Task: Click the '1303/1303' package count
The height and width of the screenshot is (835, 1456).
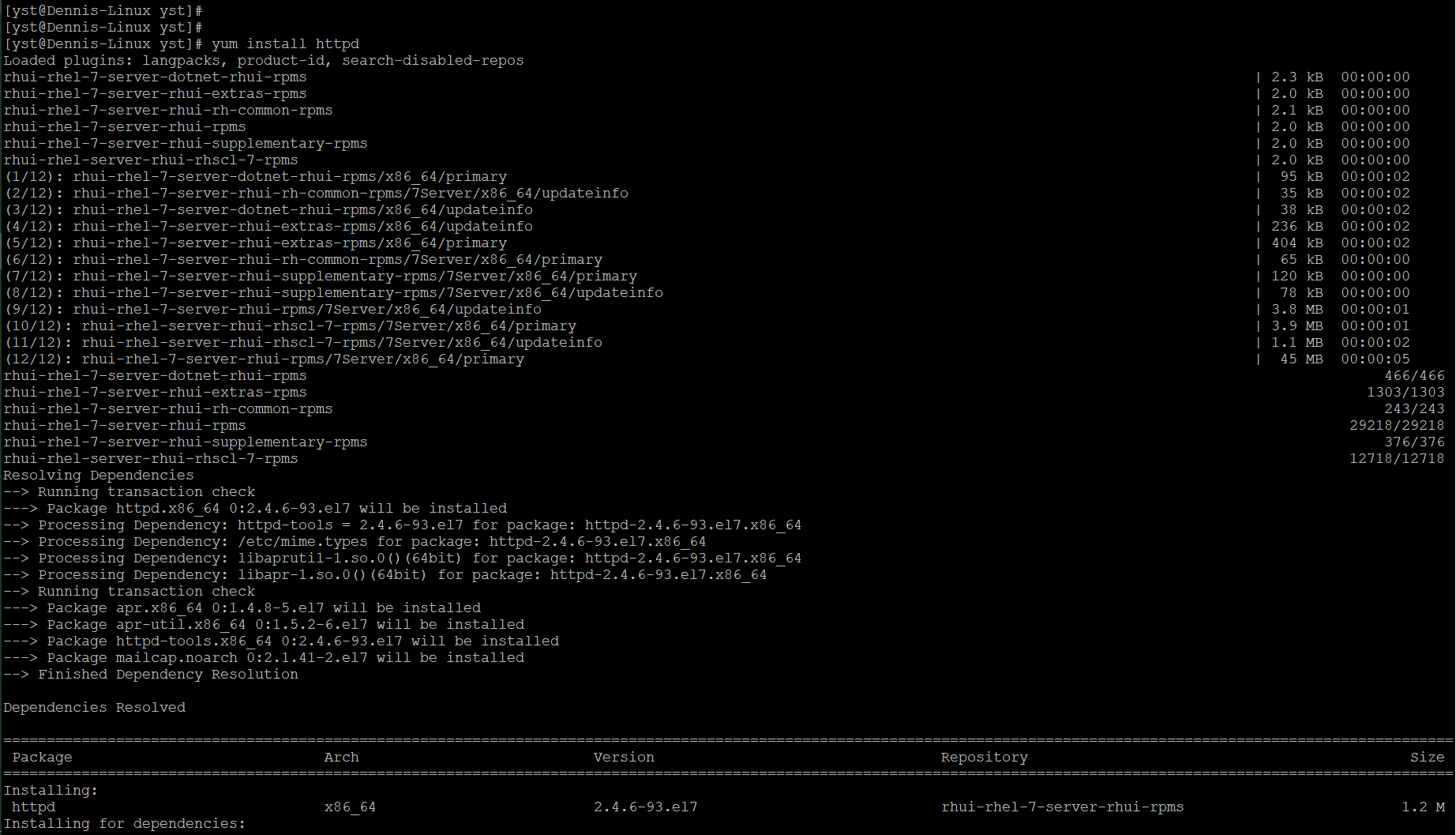Action: (x=1405, y=392)
